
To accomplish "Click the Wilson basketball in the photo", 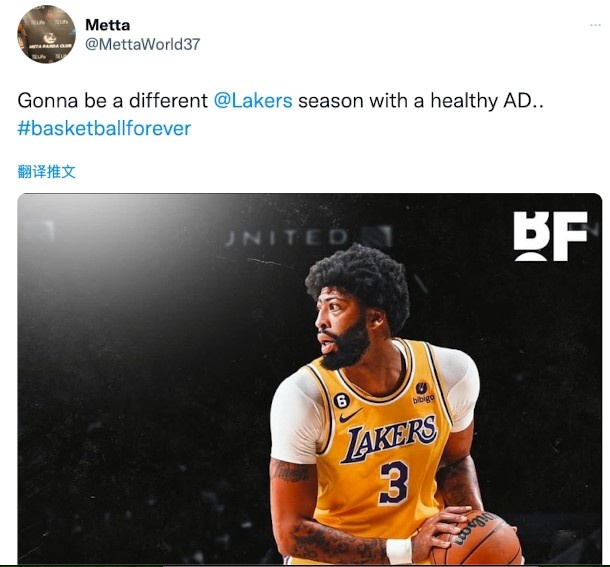I will click(480, 541).
